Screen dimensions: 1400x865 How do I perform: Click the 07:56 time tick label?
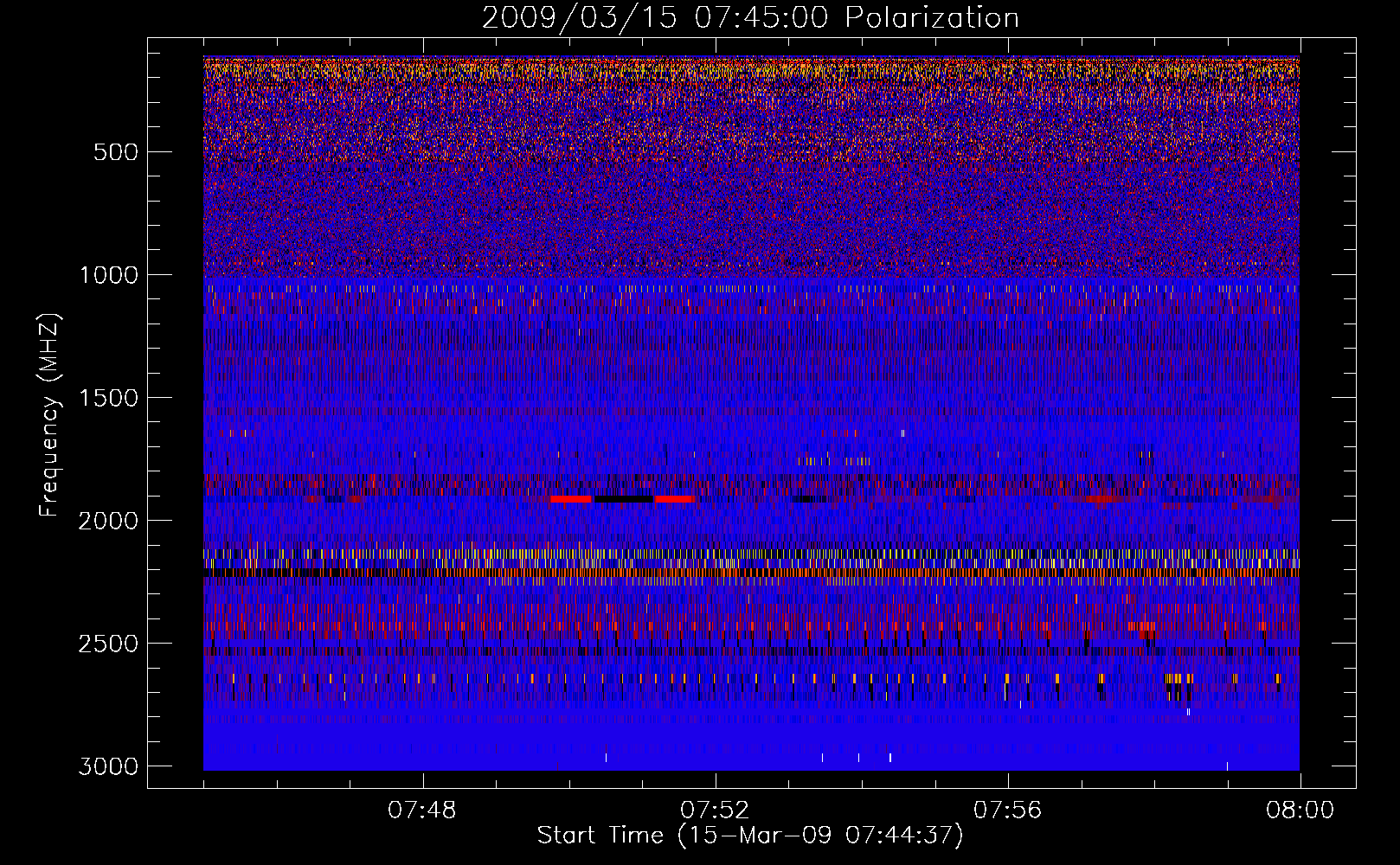pos(1008,811)
